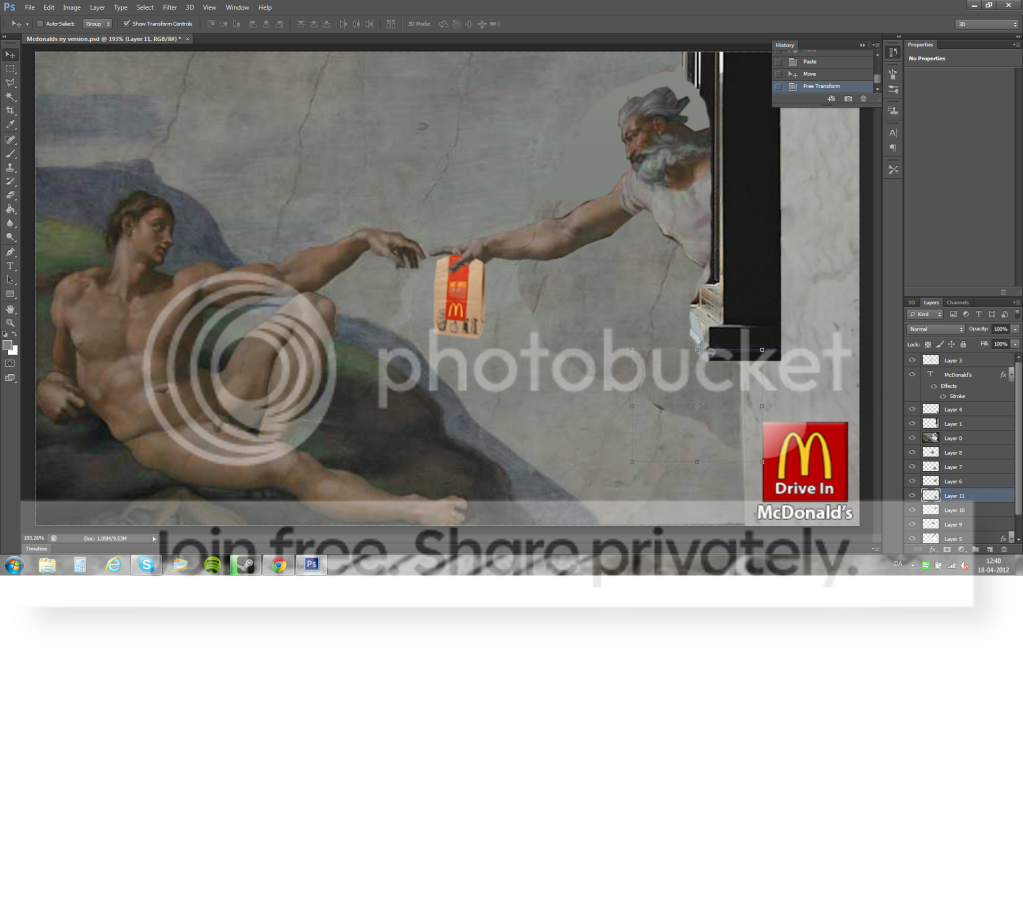Screen dimensions: 1023x908
Task: Open Skype from the Windows taskbar
Action: 146,565
